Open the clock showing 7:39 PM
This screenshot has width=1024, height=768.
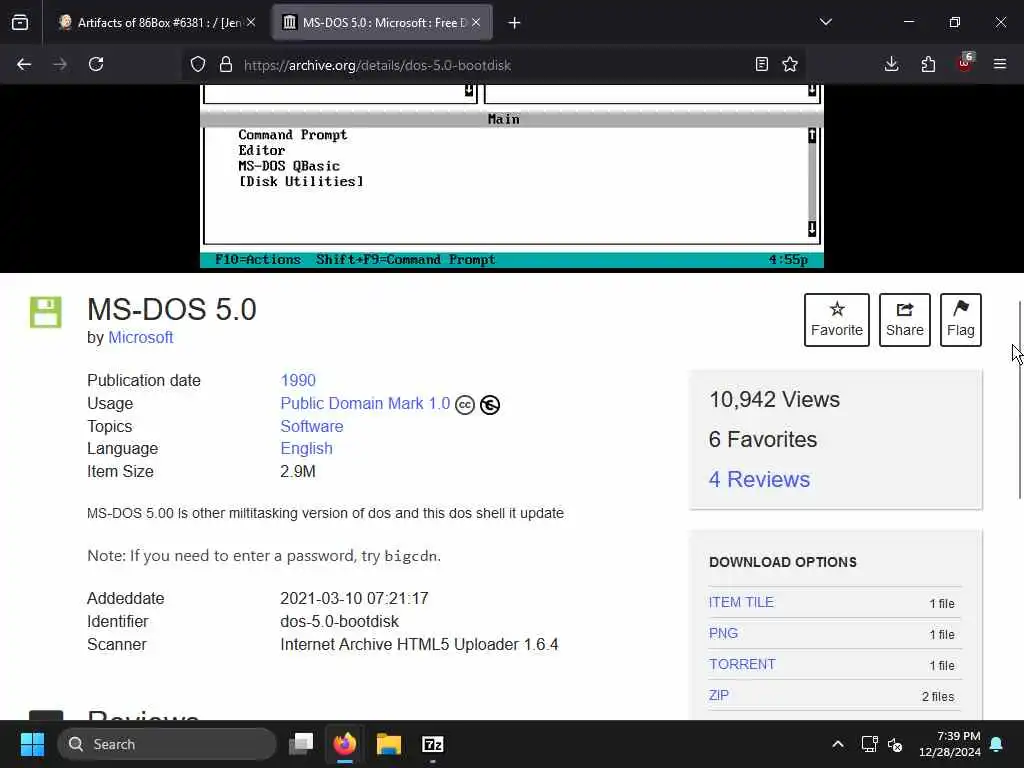(x=950, y=744)
